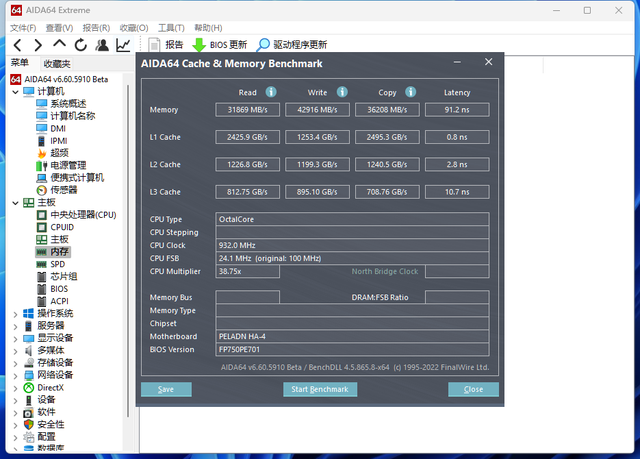
Task: Open the 帮助(H) menu
Action: tap(208, 28)
